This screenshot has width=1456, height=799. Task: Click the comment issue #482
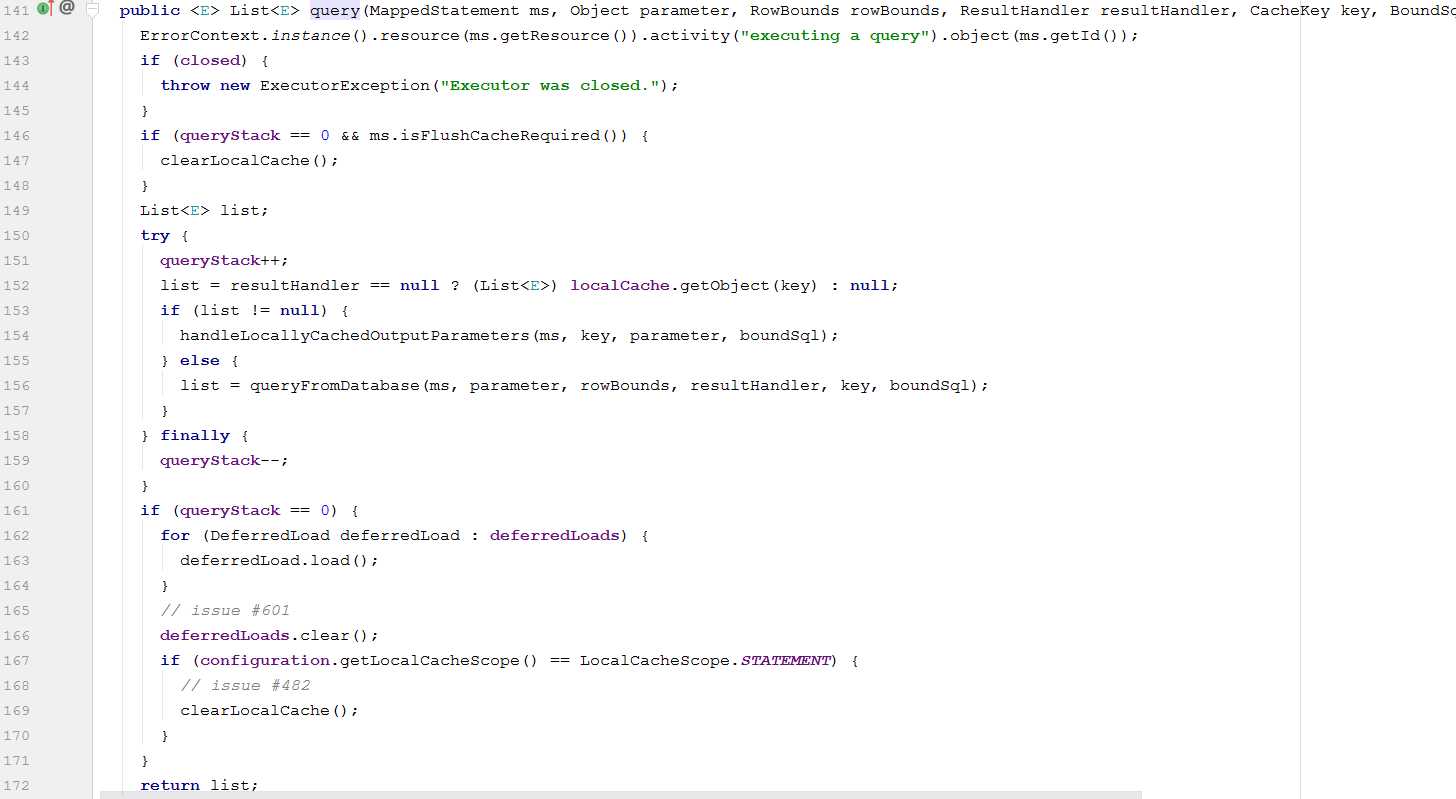pyautogui.click(x=245, y=686)
